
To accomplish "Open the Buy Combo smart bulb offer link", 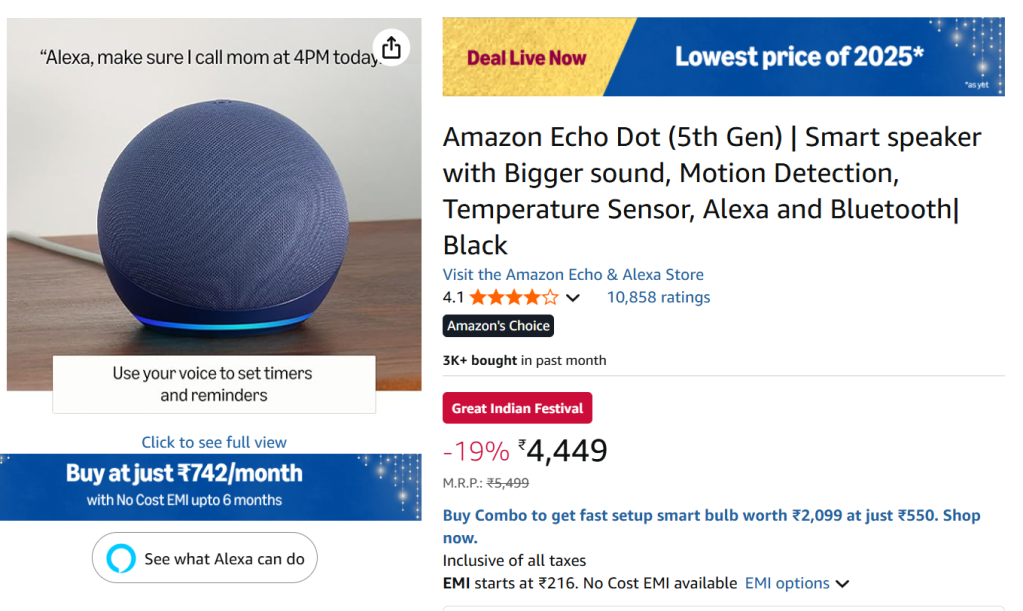I will tap(711, 526).
